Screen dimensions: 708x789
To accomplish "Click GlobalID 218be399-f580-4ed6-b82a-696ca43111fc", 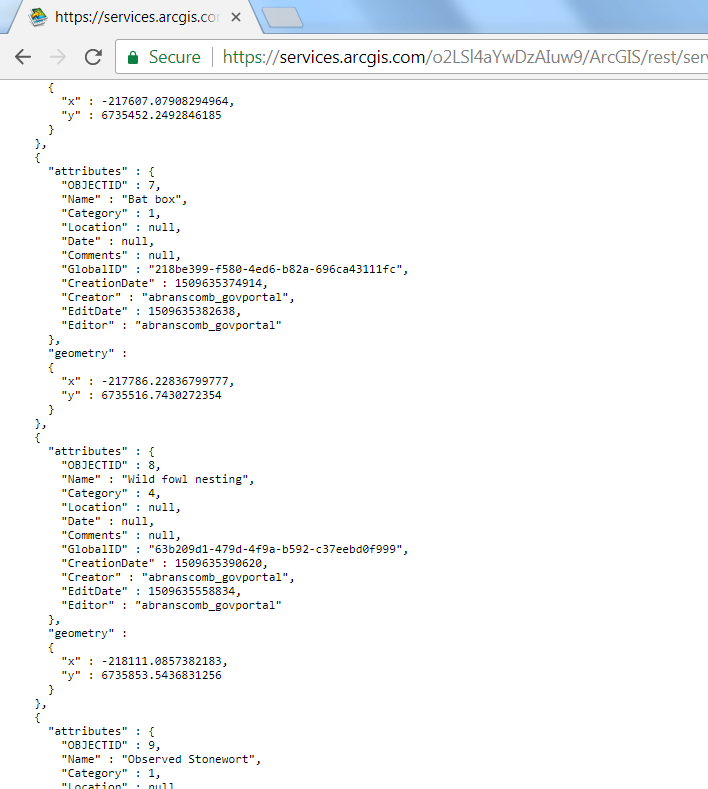I will (x=275, y=269).
